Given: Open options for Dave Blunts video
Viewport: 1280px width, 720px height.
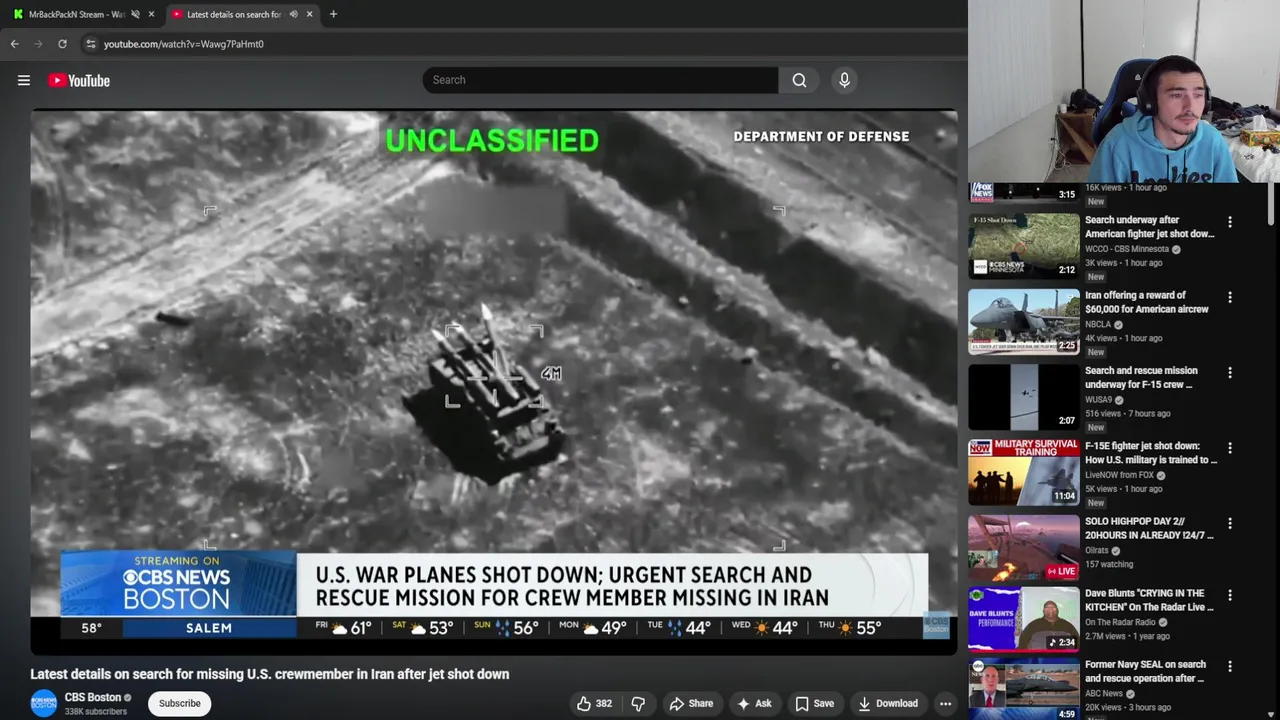Looking at the screenshot, I should 1230,595.
